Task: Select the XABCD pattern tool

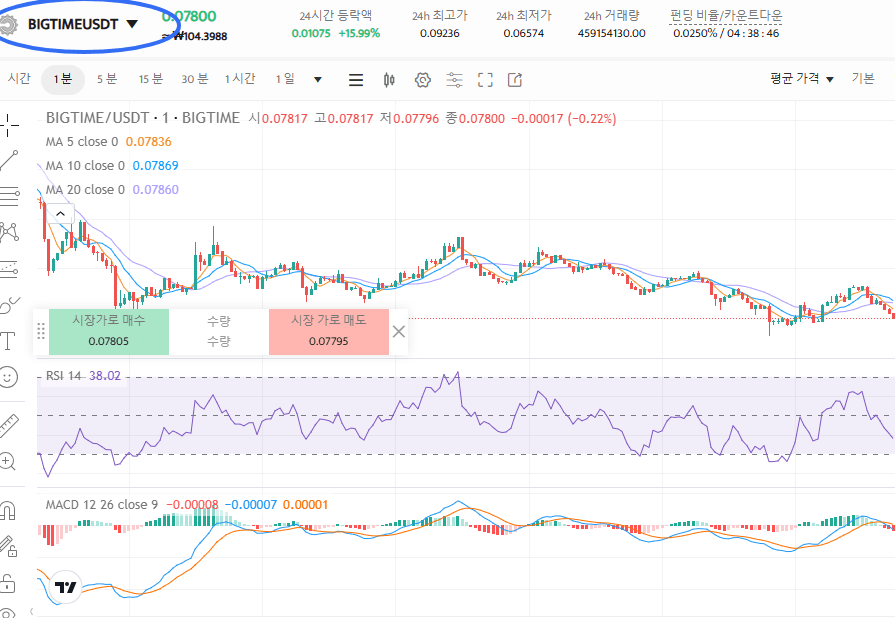Action: [9, 232]
